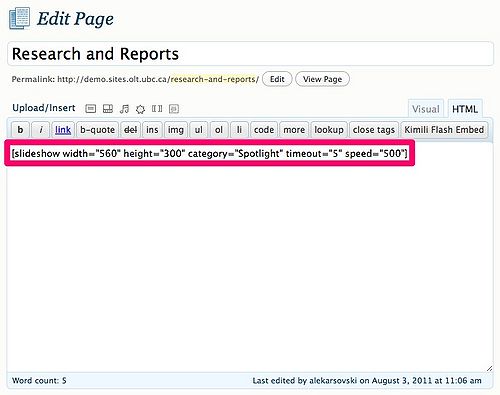This screenshot has width=500, height=395.
Task: Click the shortcode brackets insert icon
Action: (x=157, y=109)
